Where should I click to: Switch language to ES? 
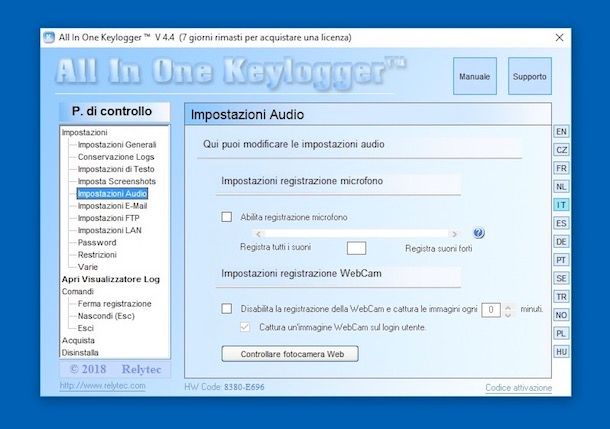[561, 223]
